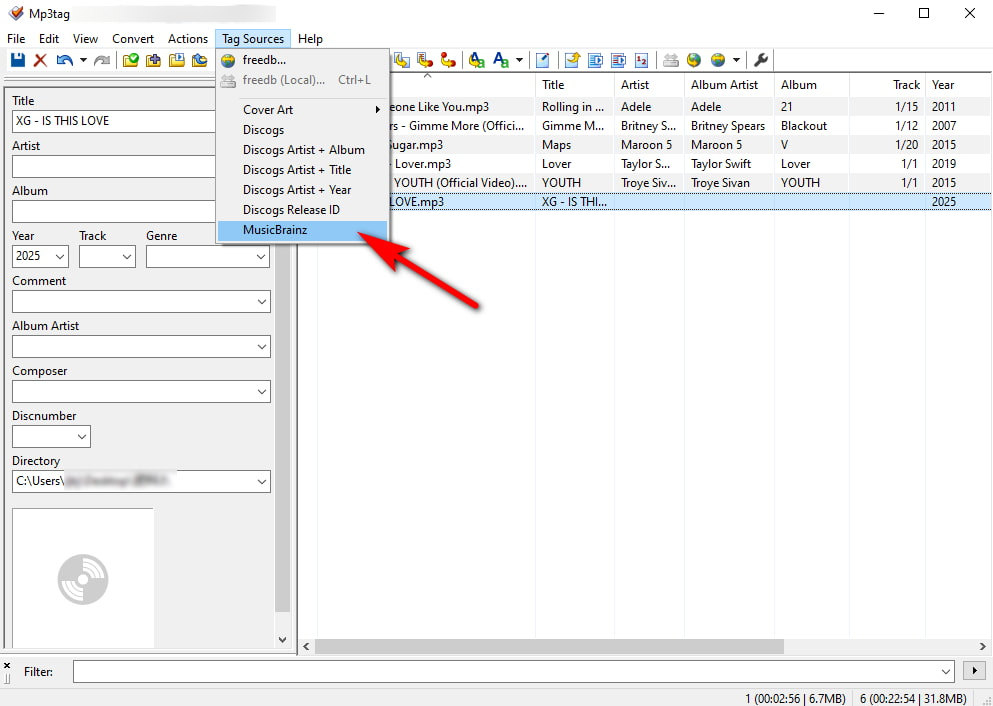
Task: Expand the Year dropdown
Action: tap(58, 257)
